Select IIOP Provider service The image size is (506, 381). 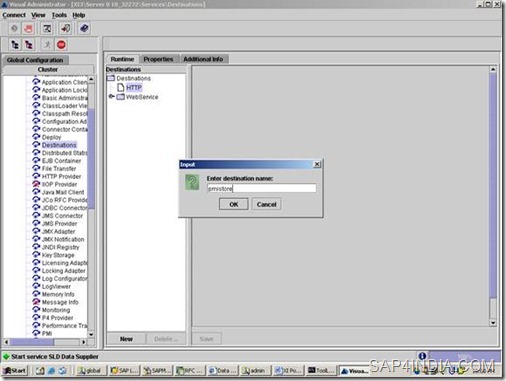click(x=59, y=184)
